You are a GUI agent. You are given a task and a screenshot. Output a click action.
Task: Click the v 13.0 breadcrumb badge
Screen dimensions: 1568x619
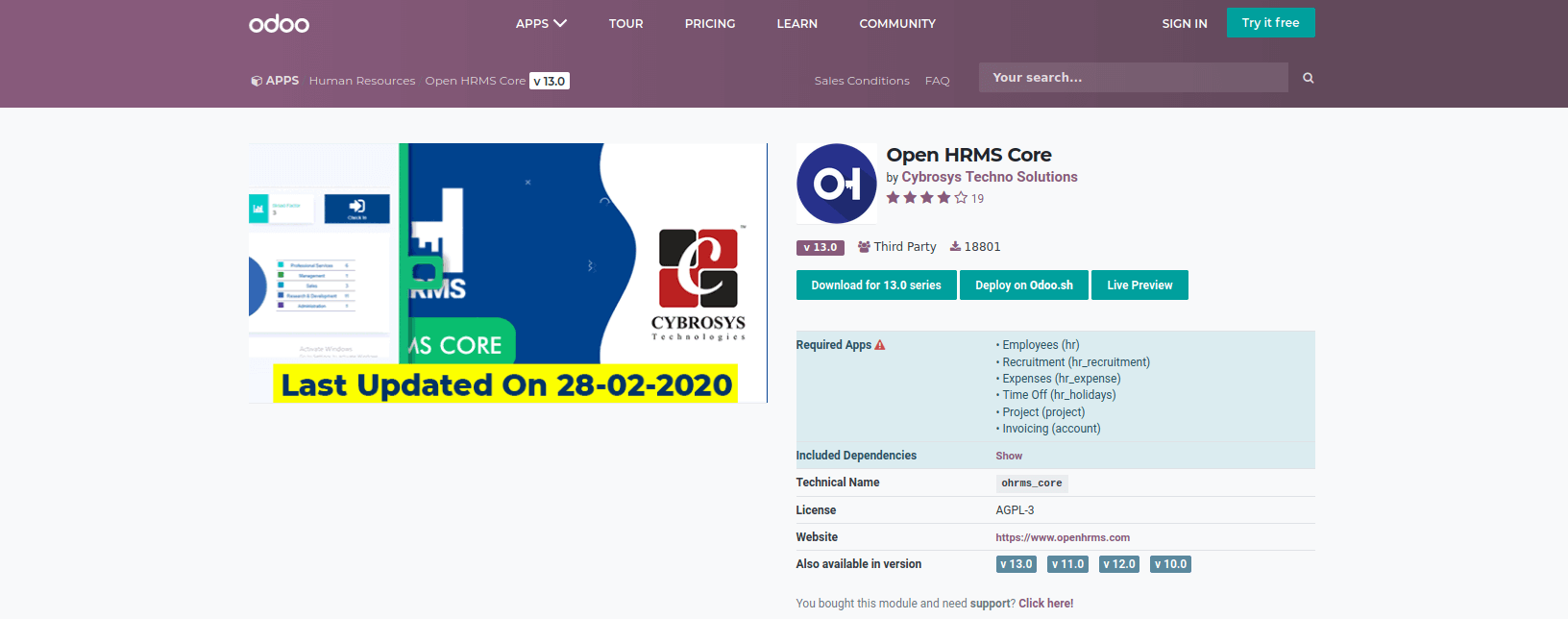point(550,81)
